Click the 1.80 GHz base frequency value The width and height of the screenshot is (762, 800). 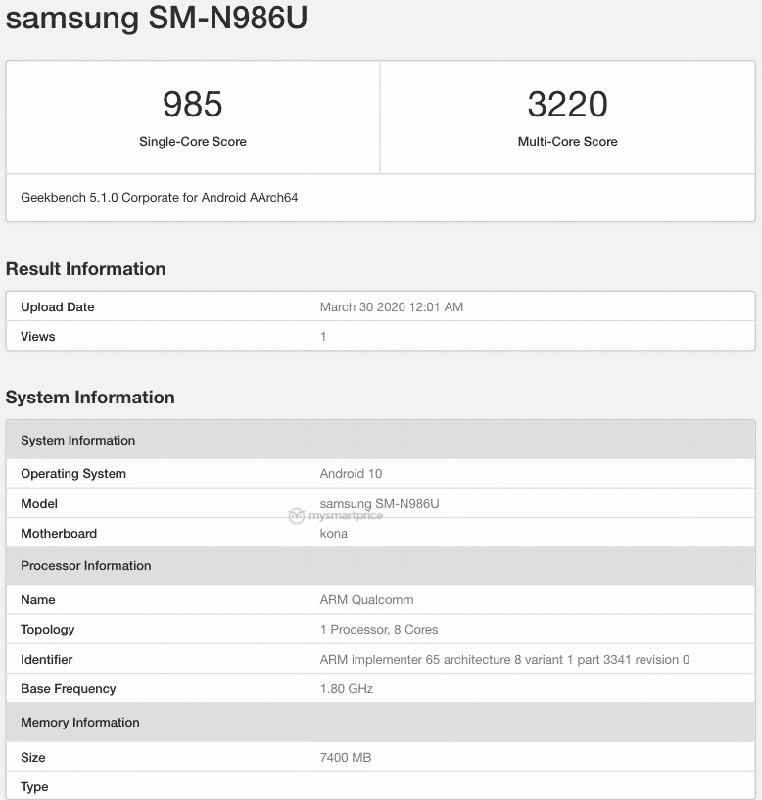[346, 689]
